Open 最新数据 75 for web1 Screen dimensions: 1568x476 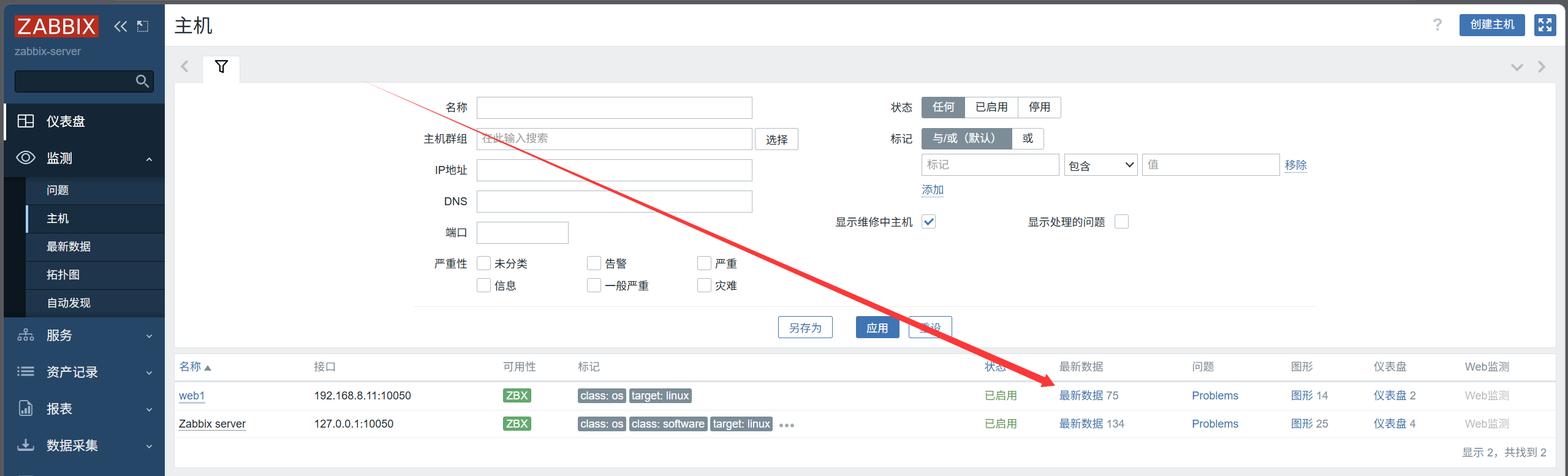click(1089, 396)
